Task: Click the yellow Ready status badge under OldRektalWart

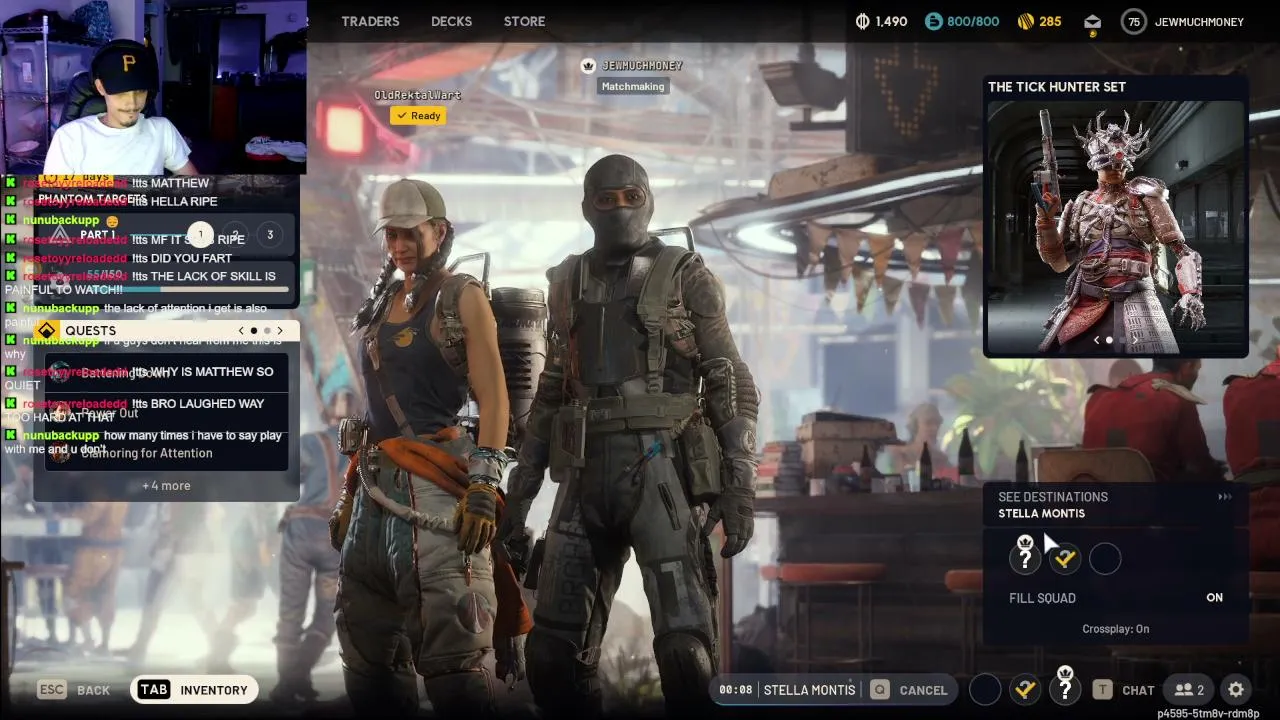Action: pyautogui.click(x=418, y=116)
